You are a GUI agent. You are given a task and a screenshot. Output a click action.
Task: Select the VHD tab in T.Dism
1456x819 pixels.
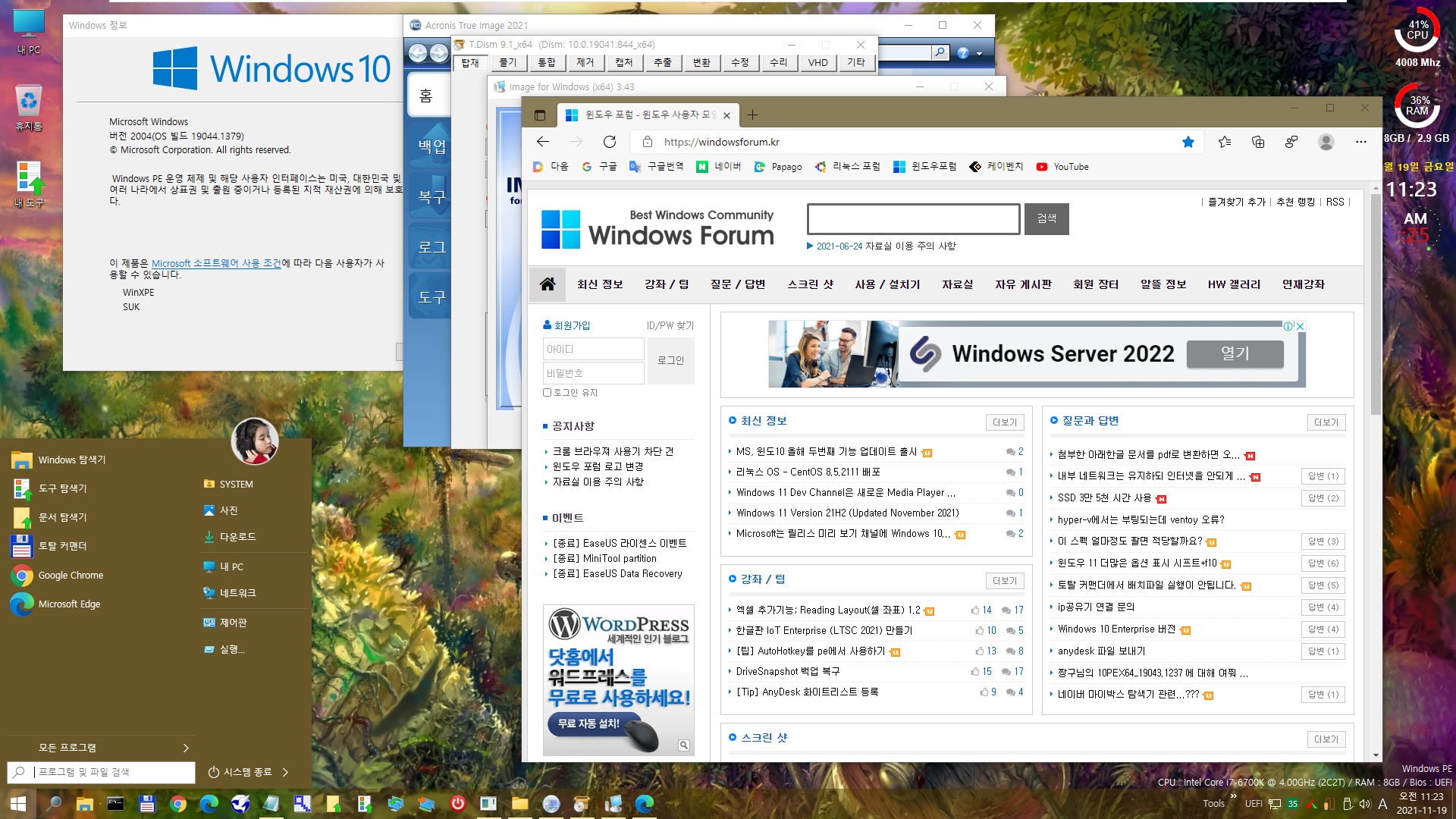pos(817,63)
